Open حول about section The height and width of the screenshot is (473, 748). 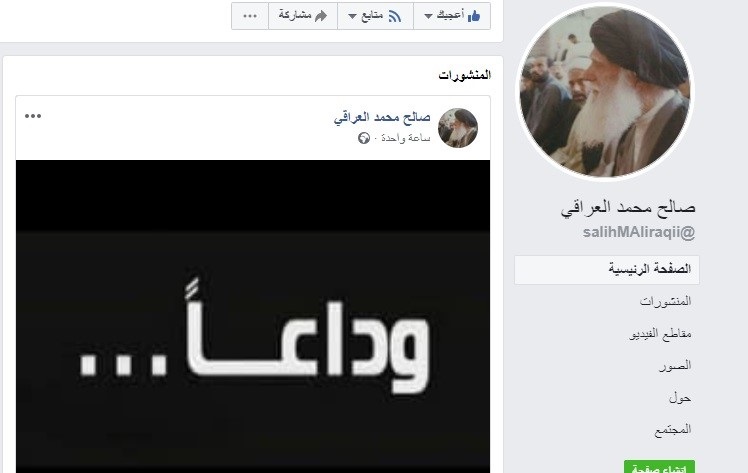click(x=680, y=398)
